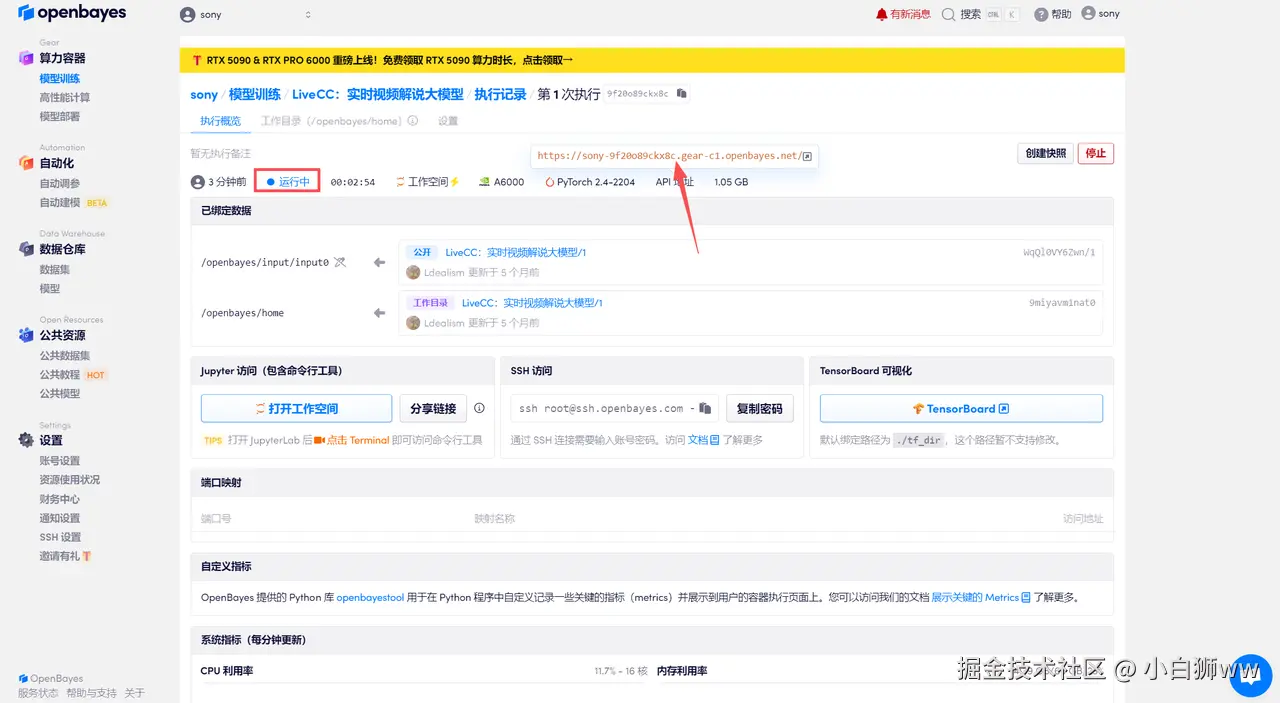1280x703 pixels.
Task: Open the gear-c1.openbayes.net API URL
Action: tap(668, 156)
